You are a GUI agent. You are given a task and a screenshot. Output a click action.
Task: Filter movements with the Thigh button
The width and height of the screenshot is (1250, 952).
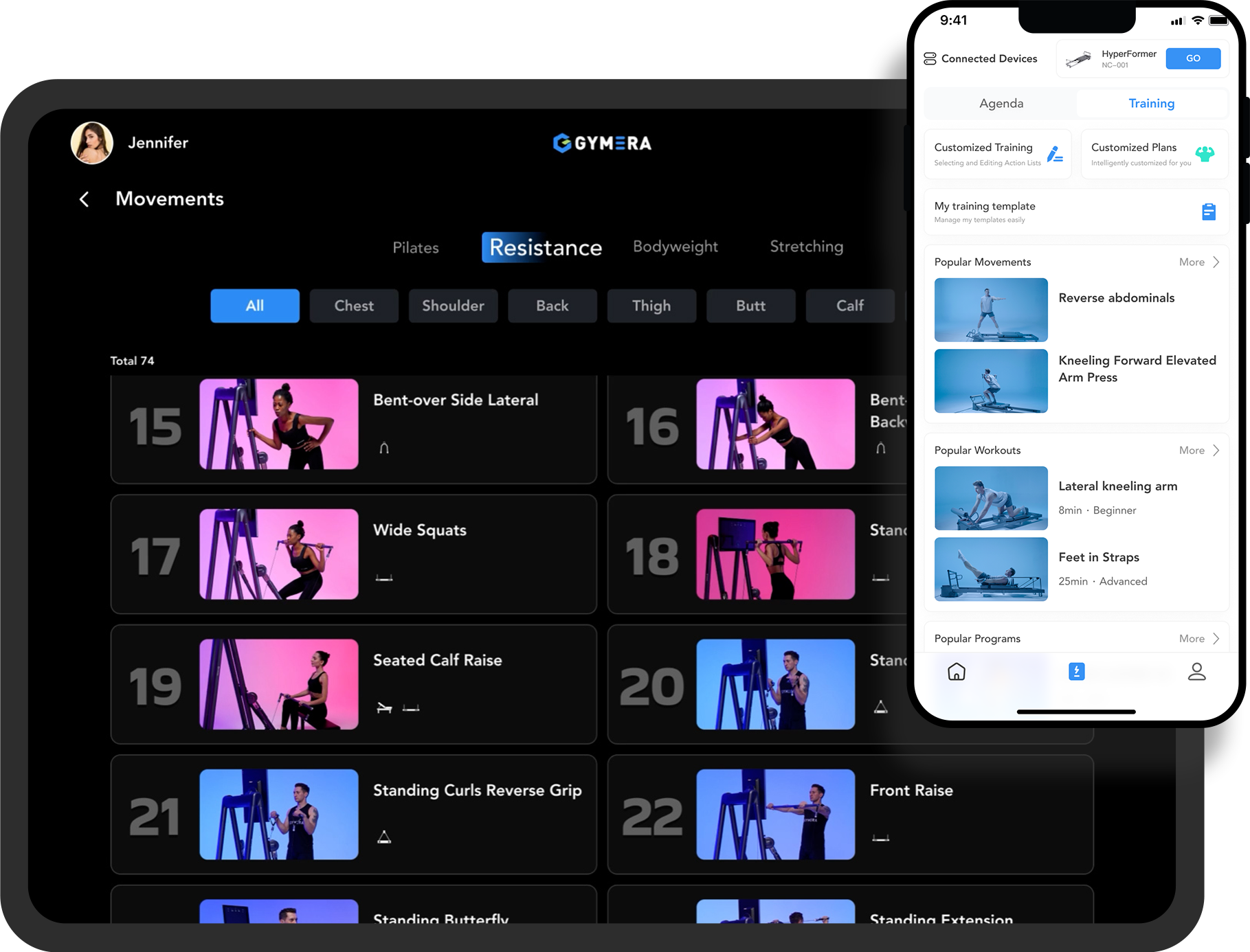tap(651, 306)
